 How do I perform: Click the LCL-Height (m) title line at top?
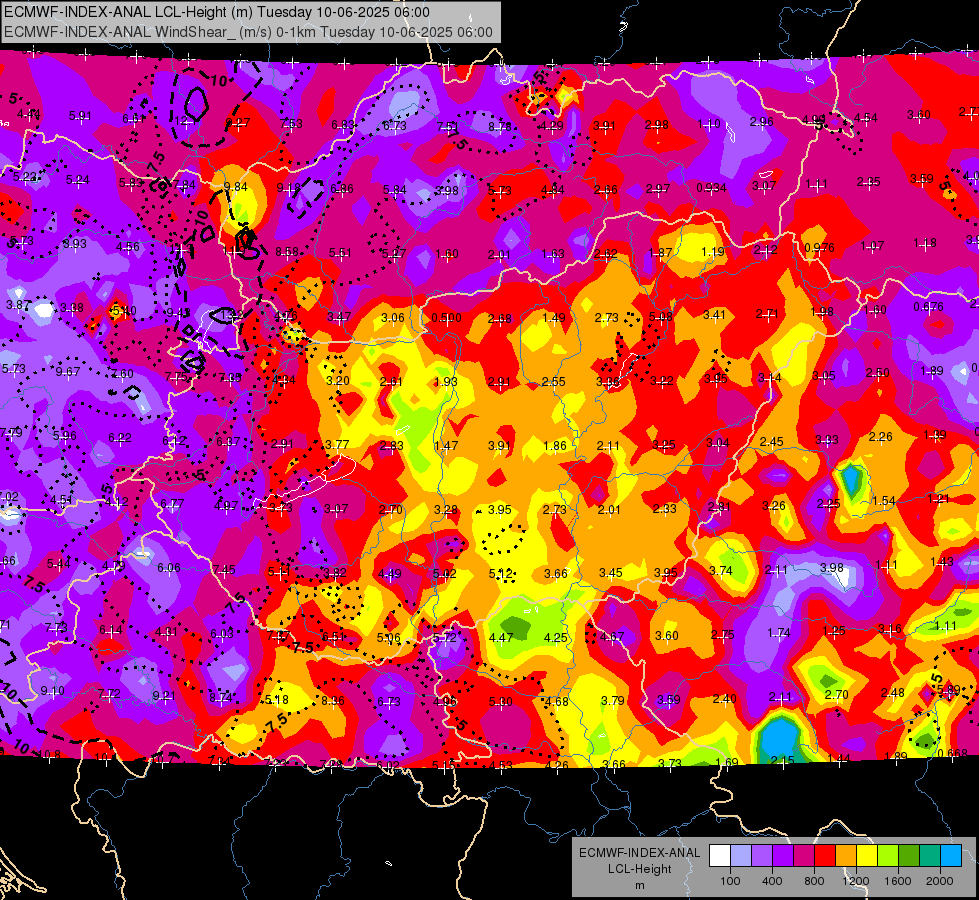point(217,12)
